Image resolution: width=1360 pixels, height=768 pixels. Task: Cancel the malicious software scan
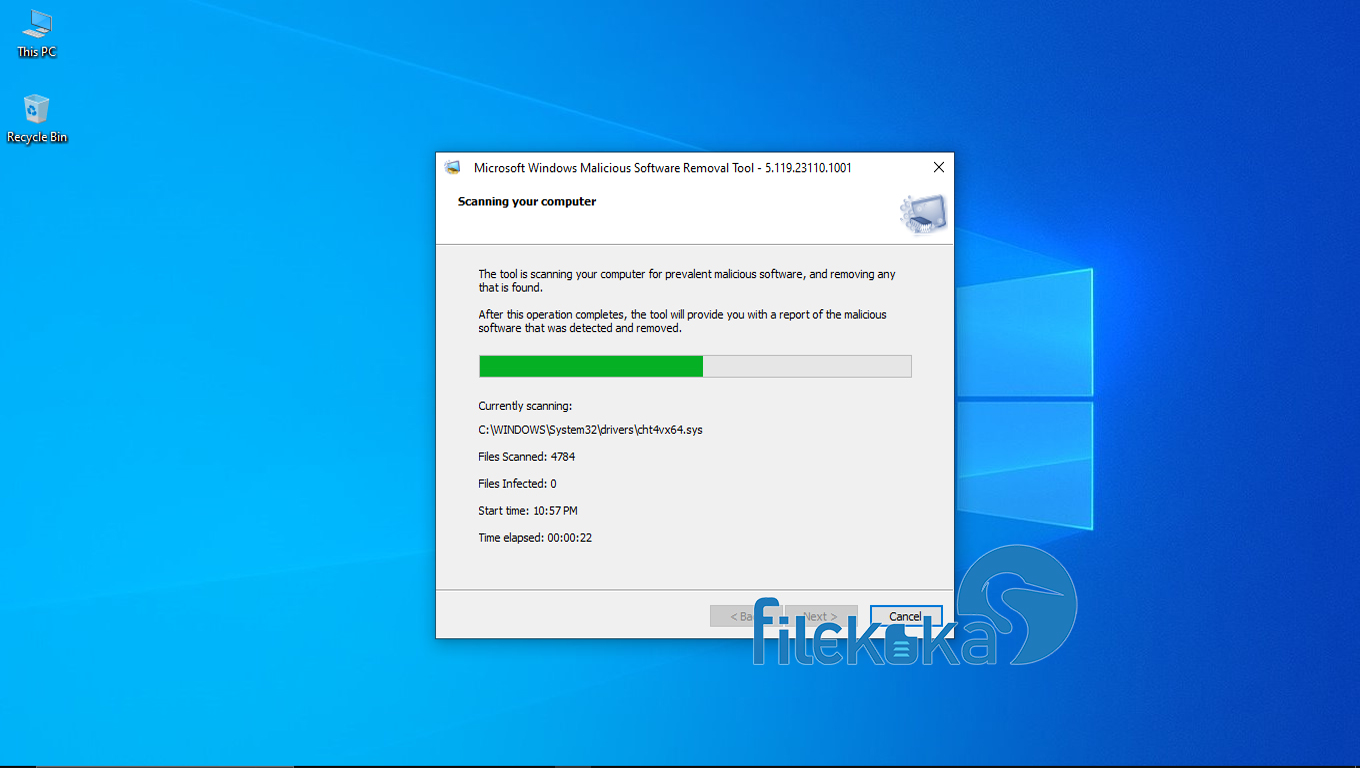pos(906,616)
